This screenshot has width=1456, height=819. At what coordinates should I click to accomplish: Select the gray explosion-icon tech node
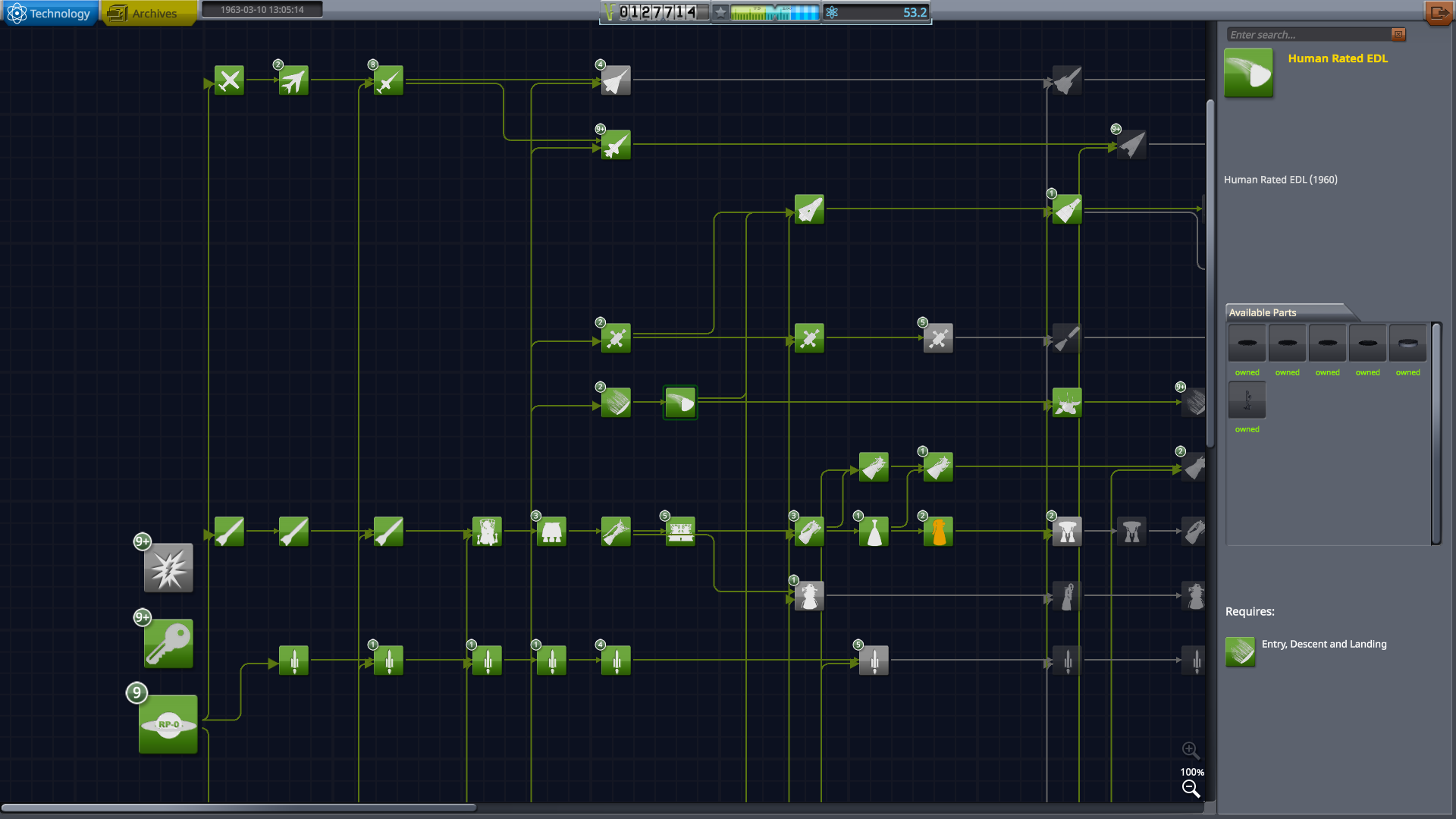[168, 567]
